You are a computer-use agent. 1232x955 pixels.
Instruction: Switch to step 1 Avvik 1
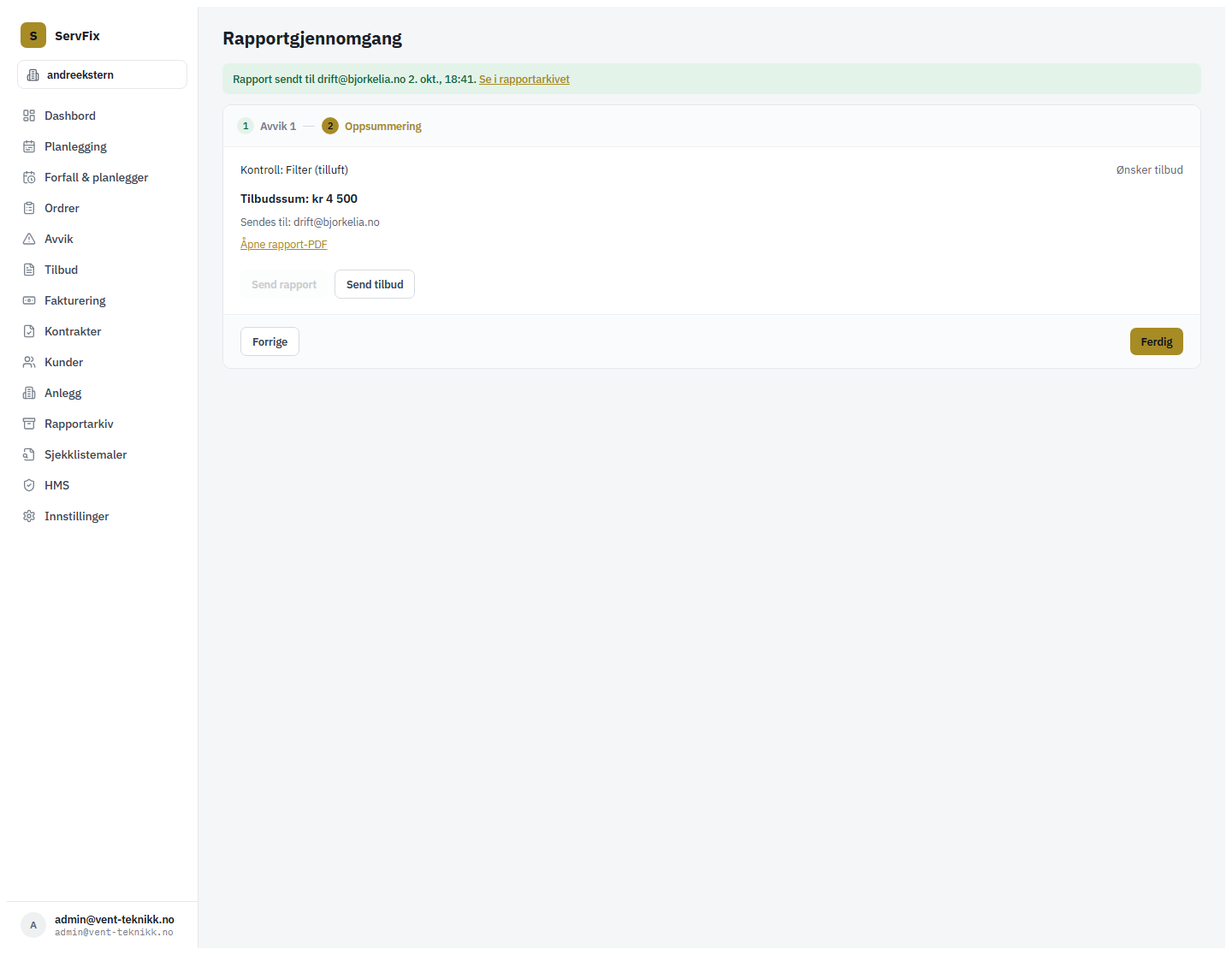(267, 126)
